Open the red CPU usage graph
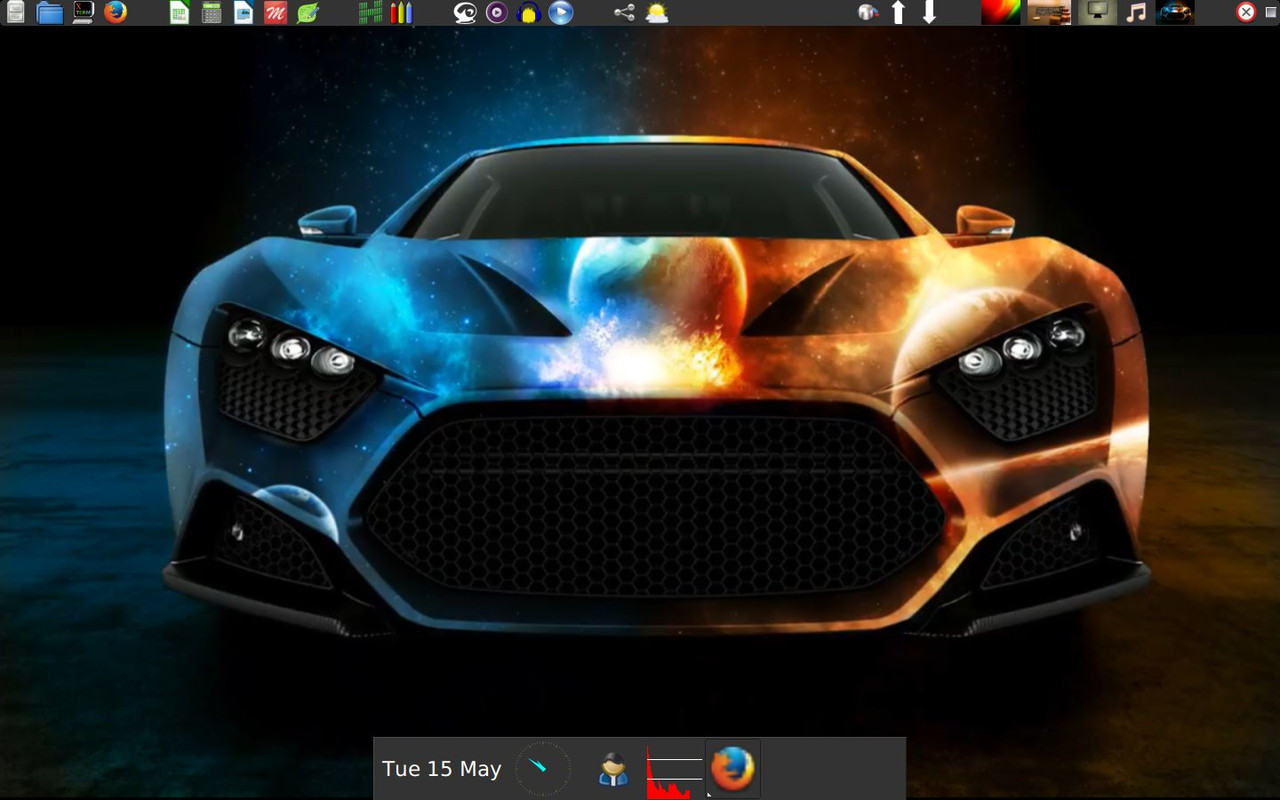Screen dimensions: 1280x800 point(675,770)
